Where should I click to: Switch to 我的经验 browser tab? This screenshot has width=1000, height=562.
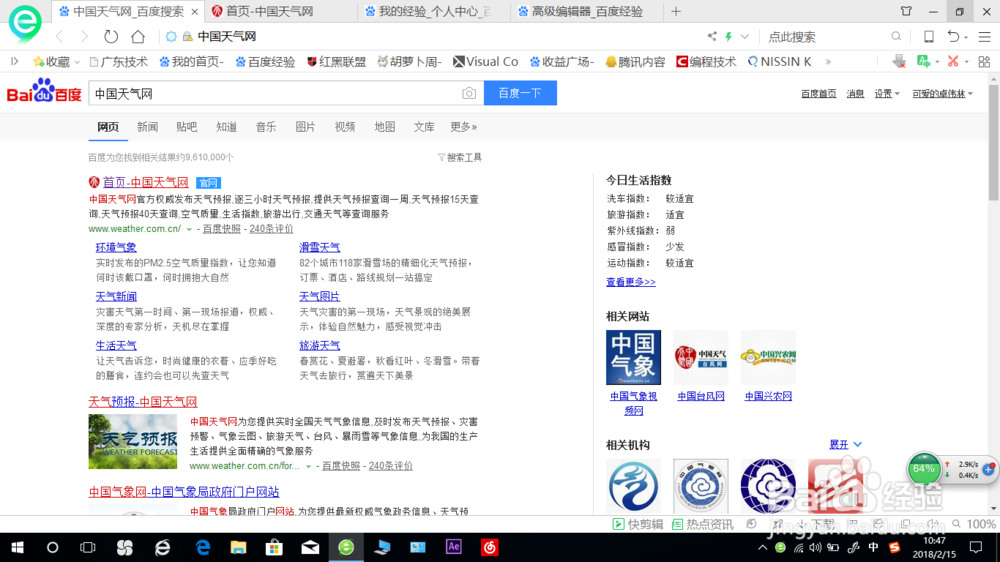434,11
